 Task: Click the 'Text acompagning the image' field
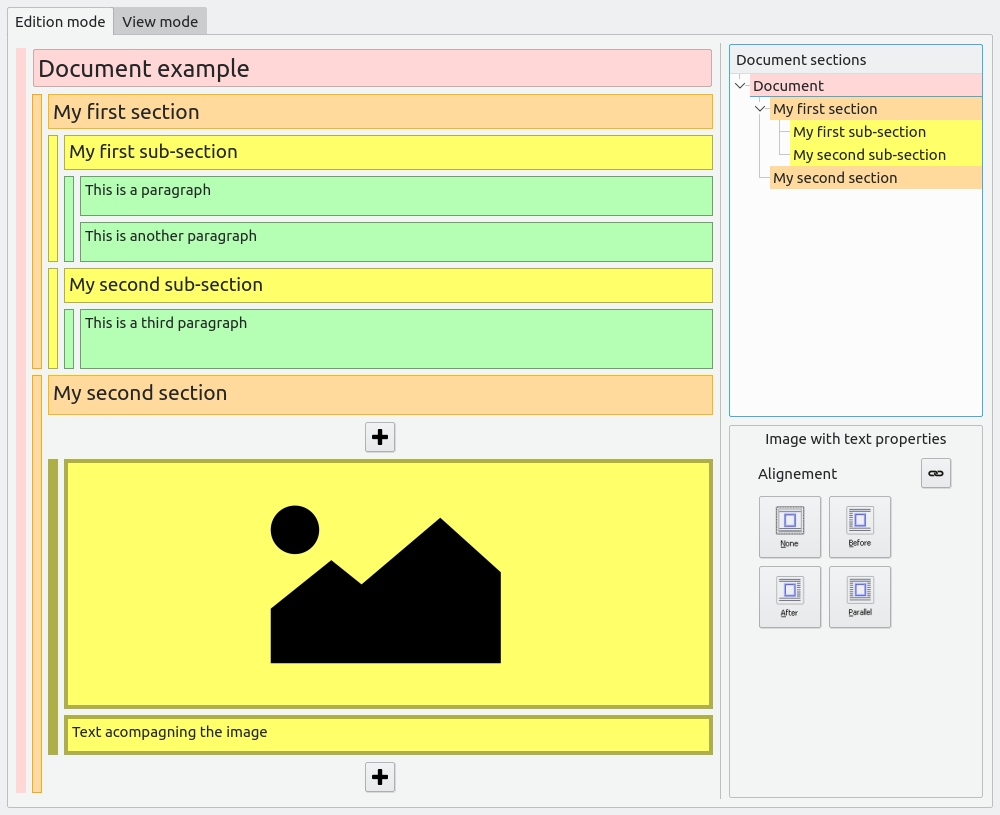(x=388, y=735)
